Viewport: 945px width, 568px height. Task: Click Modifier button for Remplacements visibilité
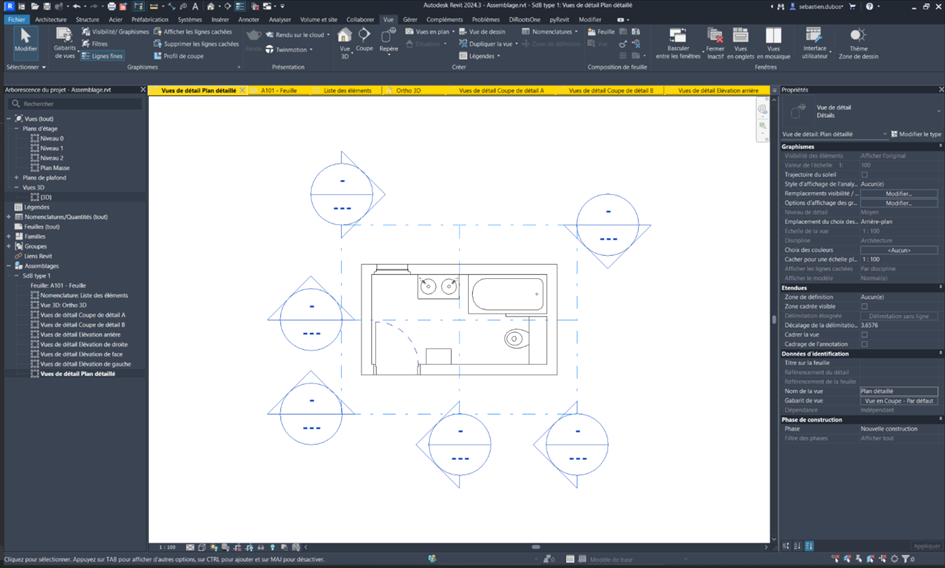(x=898, y=193)
